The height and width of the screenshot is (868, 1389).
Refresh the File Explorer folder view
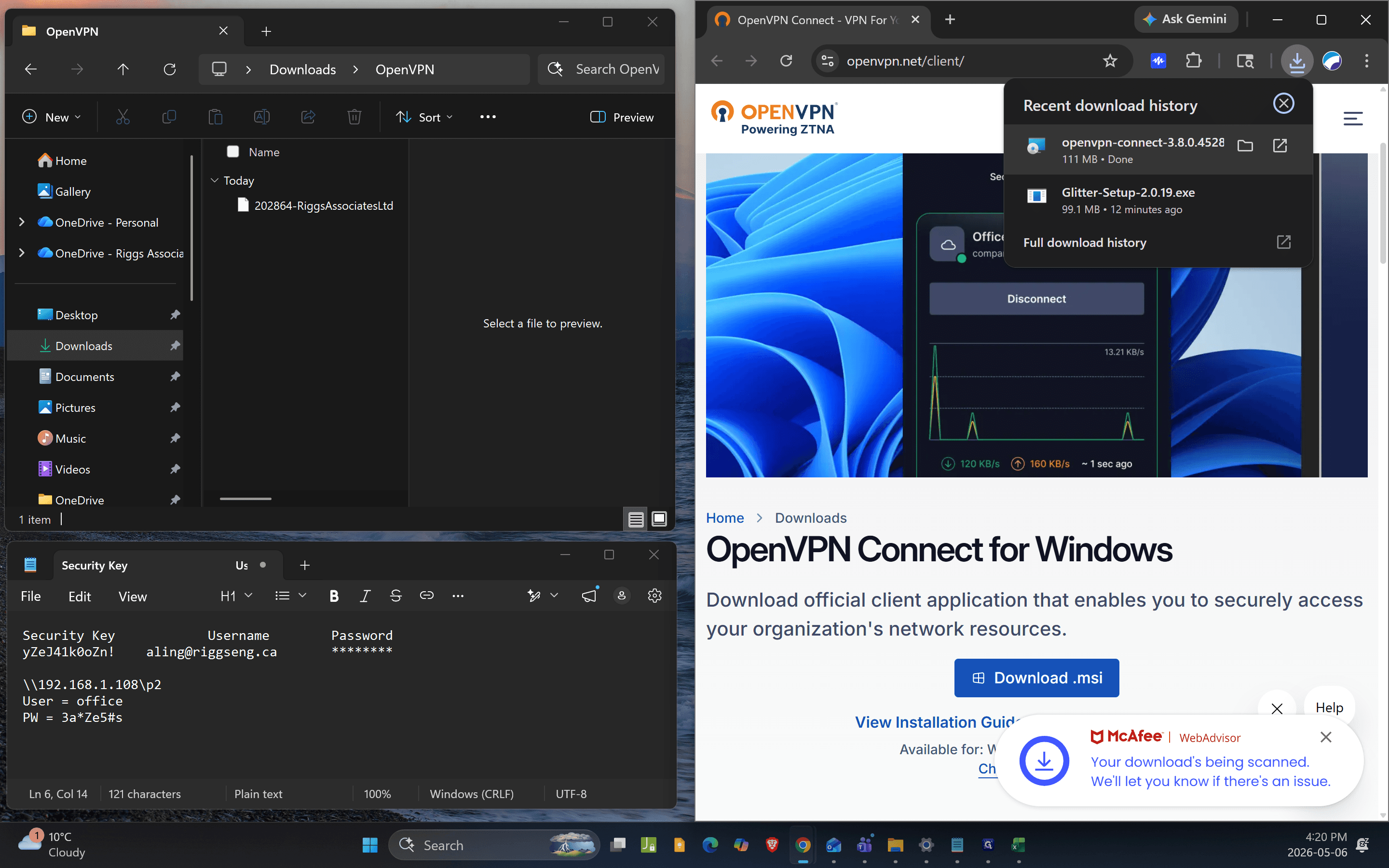pyautogui.click(x=169, y=69)
